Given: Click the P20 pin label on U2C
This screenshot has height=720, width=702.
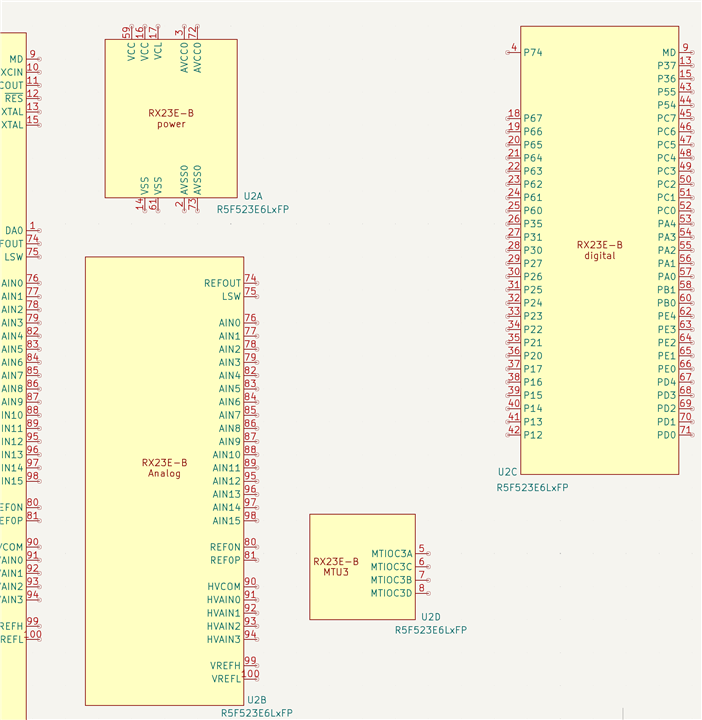Looking at the screenshot, I should 533,356.
